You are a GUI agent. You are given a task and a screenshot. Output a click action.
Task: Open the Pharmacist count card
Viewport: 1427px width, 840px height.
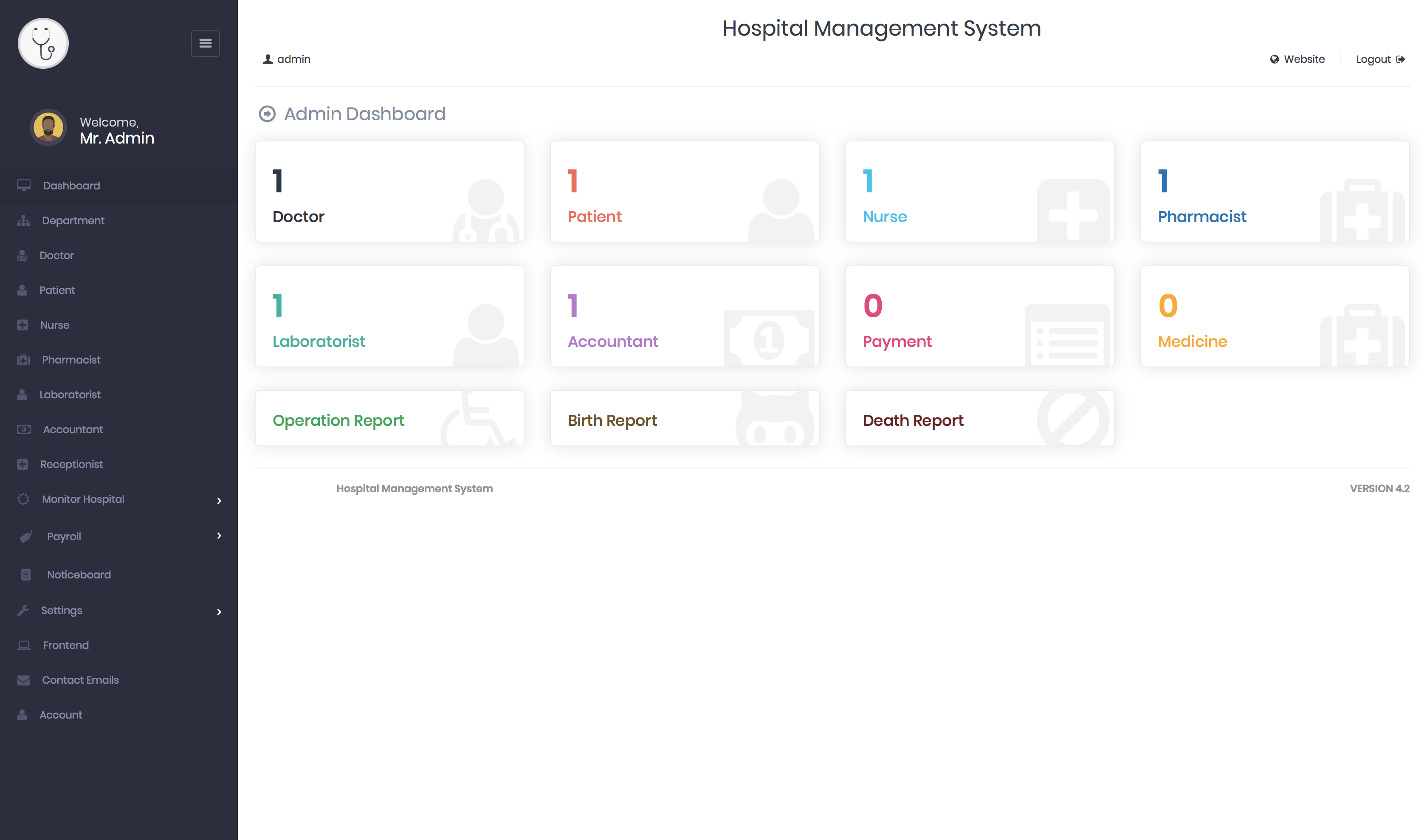pyautogui.click(x=1275, y=192)
